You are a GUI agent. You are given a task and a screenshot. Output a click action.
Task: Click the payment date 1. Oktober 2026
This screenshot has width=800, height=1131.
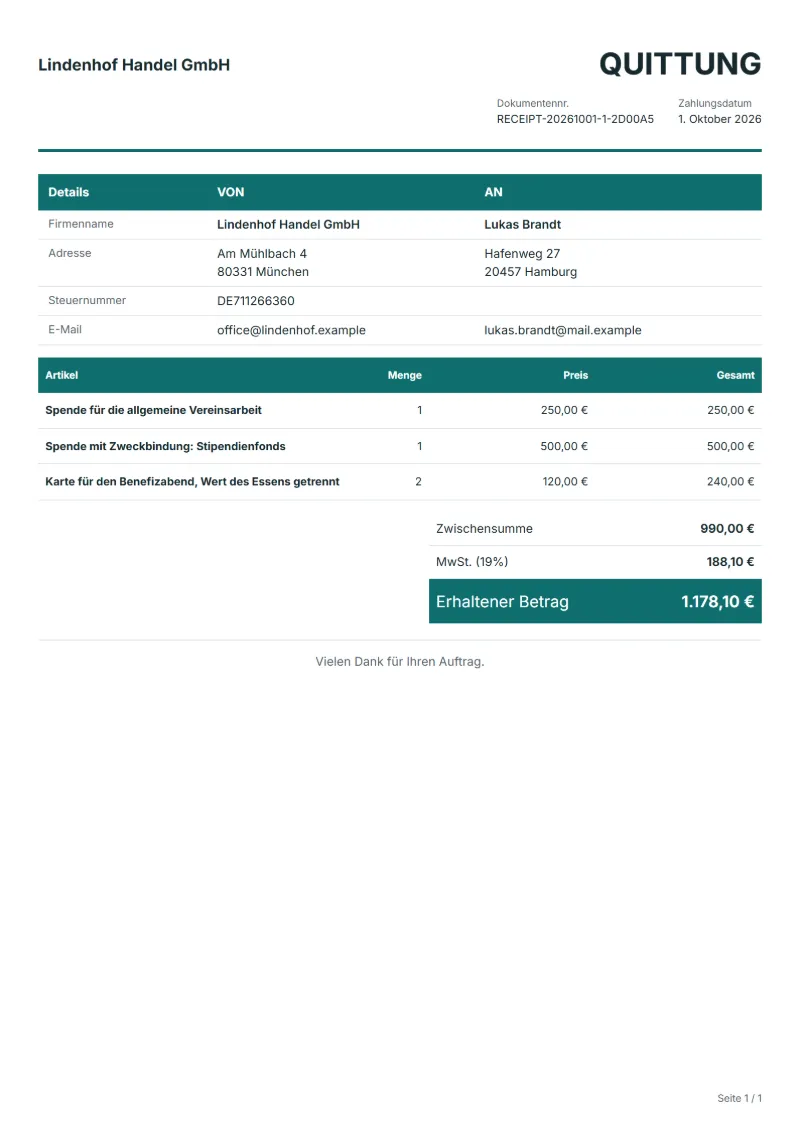[x=719, y=119]
